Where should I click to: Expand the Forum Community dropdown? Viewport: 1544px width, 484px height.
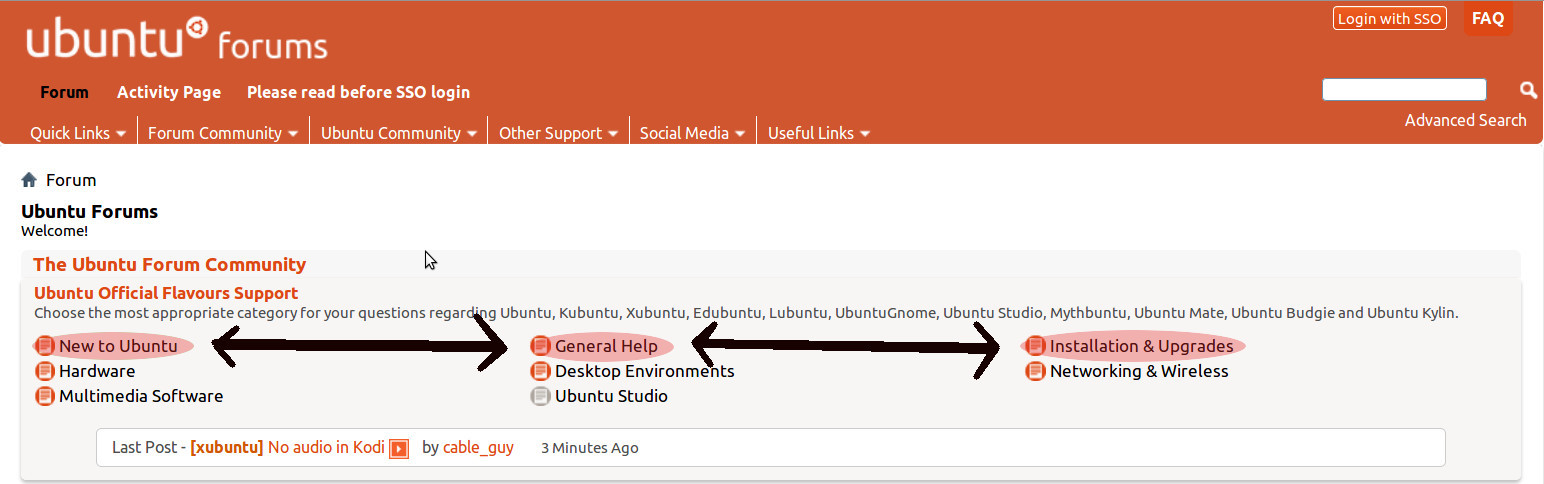pyautogui.click(x=223, y=133)
